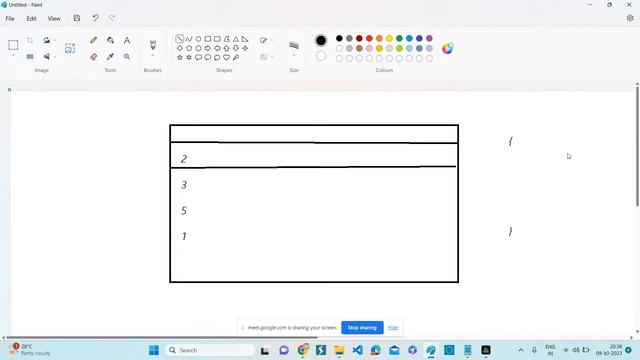Click the taskbar Search box
The image size is (640, 360).
point(210,350)
